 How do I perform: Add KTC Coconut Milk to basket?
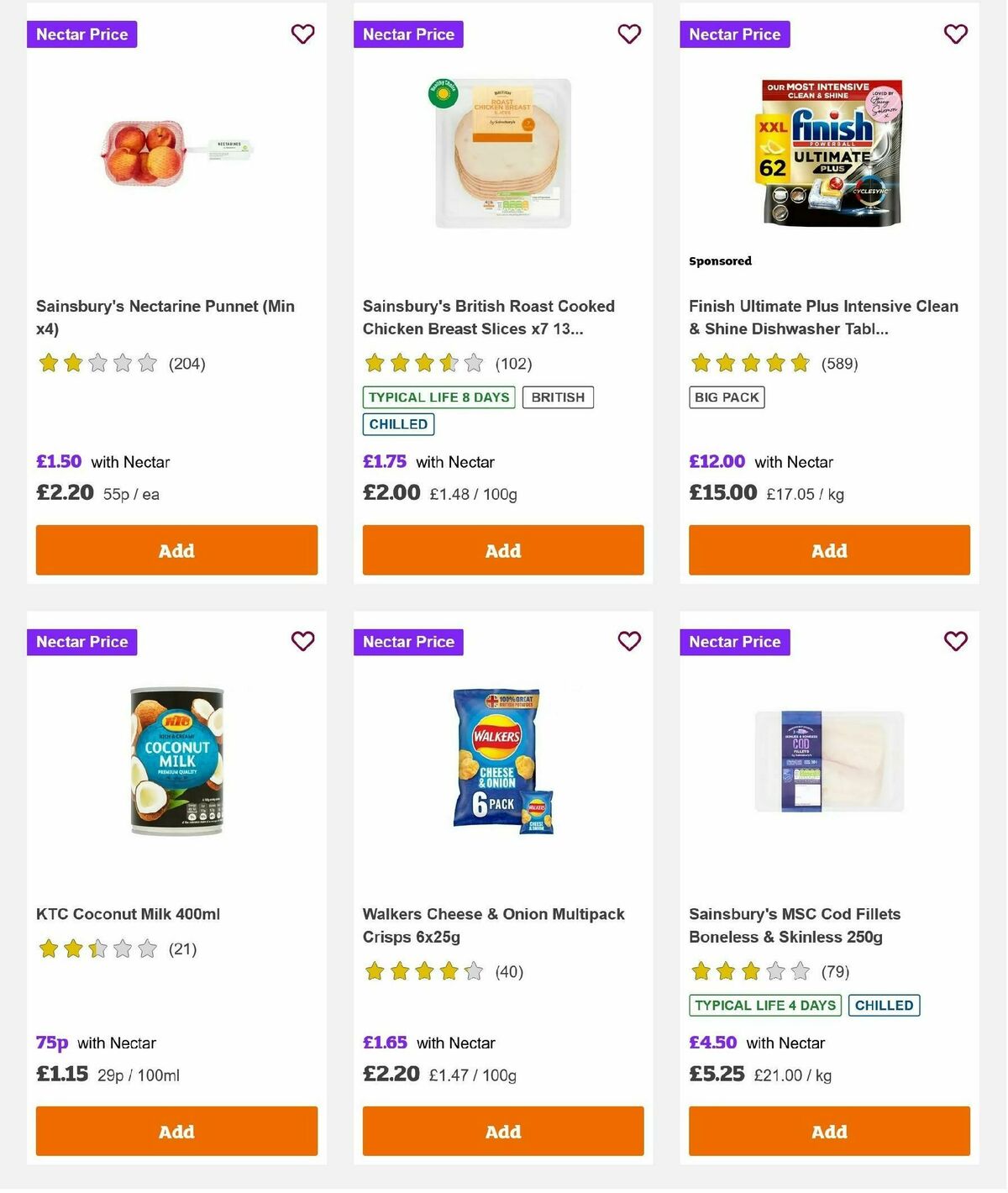click(x=176, y=1131)
